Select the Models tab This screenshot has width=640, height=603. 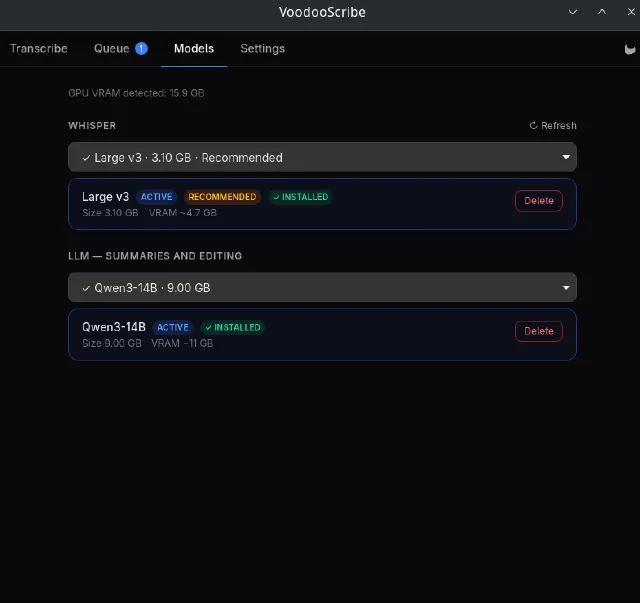click(194, 49)
